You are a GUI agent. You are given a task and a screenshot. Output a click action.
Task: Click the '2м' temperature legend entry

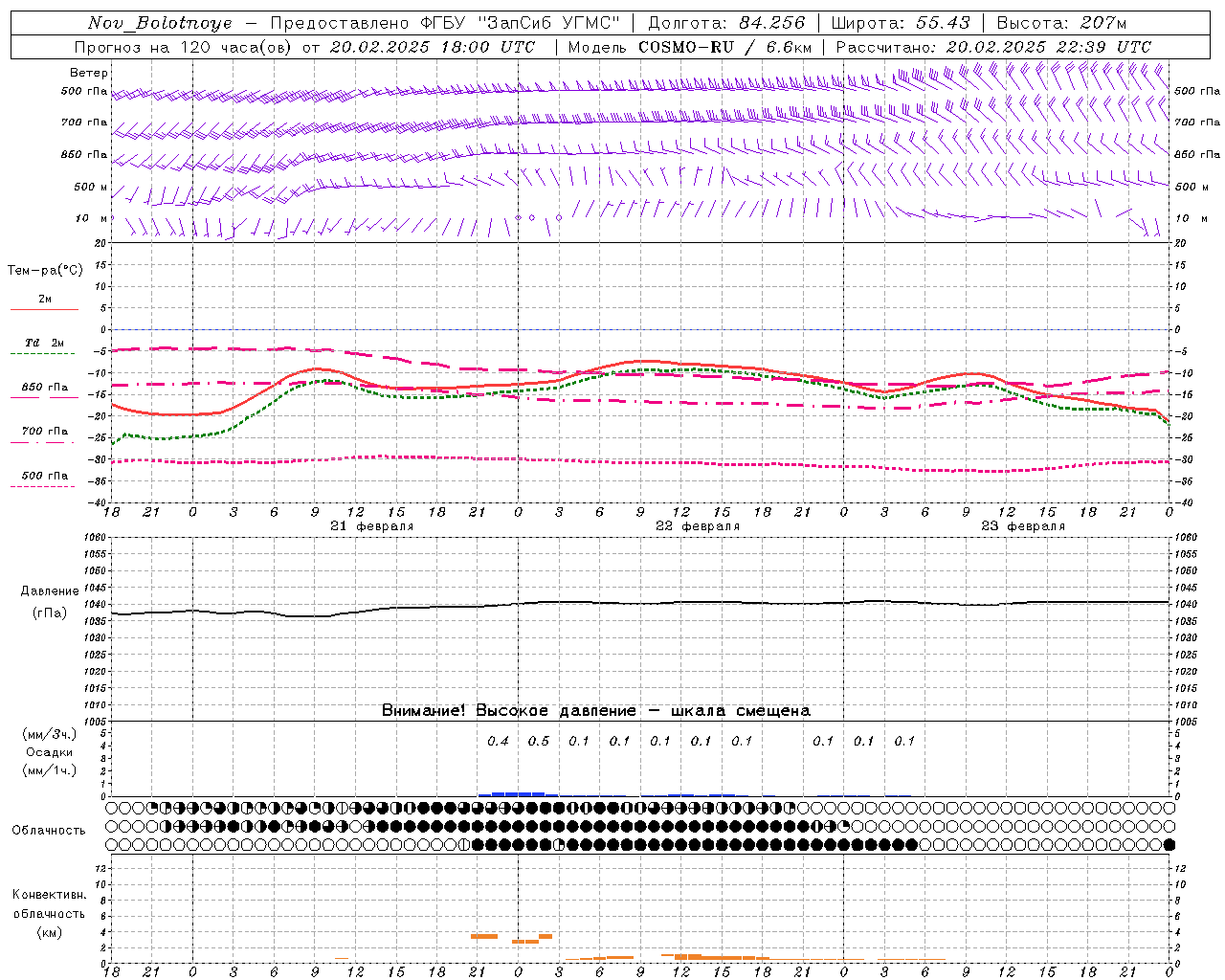coord(45,300)
